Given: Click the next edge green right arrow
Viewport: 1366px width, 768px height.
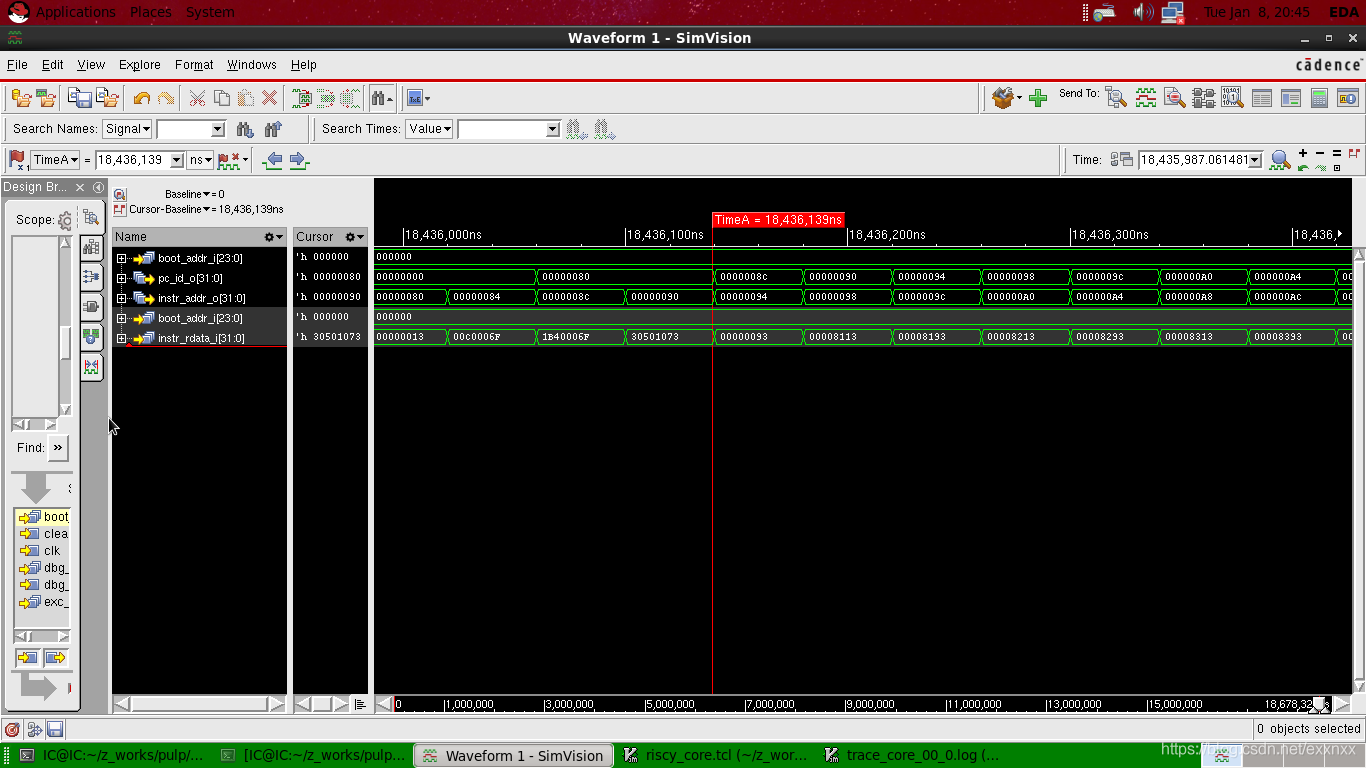Looking at the screenshot, I should [x=298, y=160].
